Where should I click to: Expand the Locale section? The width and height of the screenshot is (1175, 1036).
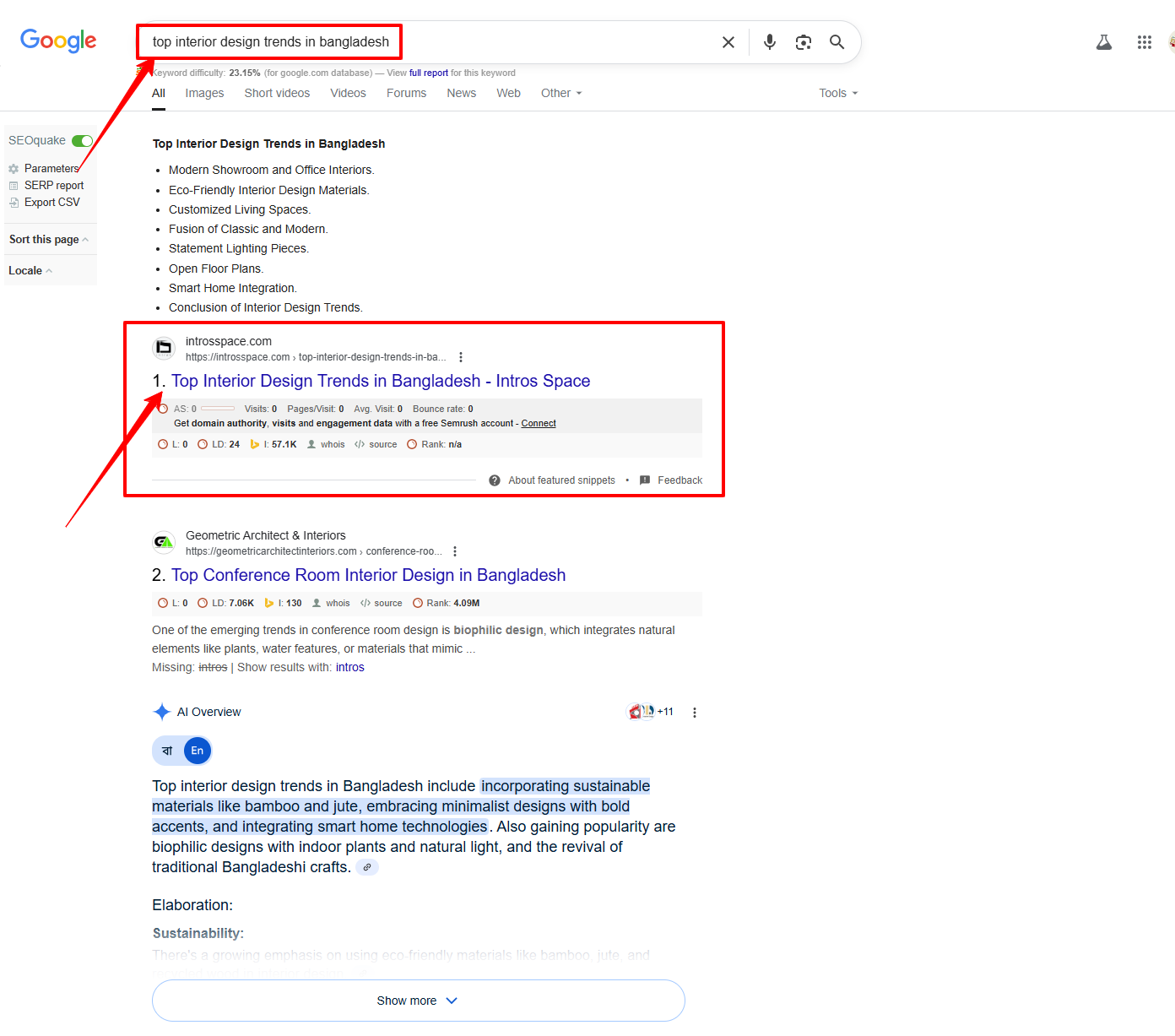(x=30, y=271)
